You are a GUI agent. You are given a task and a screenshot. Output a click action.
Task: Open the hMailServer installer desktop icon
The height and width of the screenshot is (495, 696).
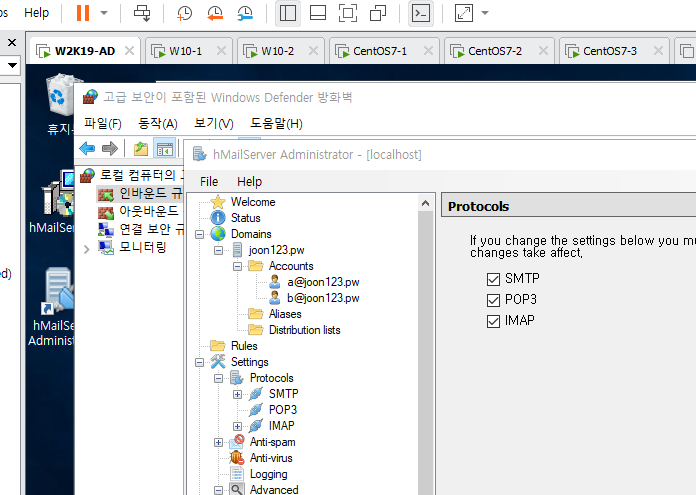(x=57, y=202)
